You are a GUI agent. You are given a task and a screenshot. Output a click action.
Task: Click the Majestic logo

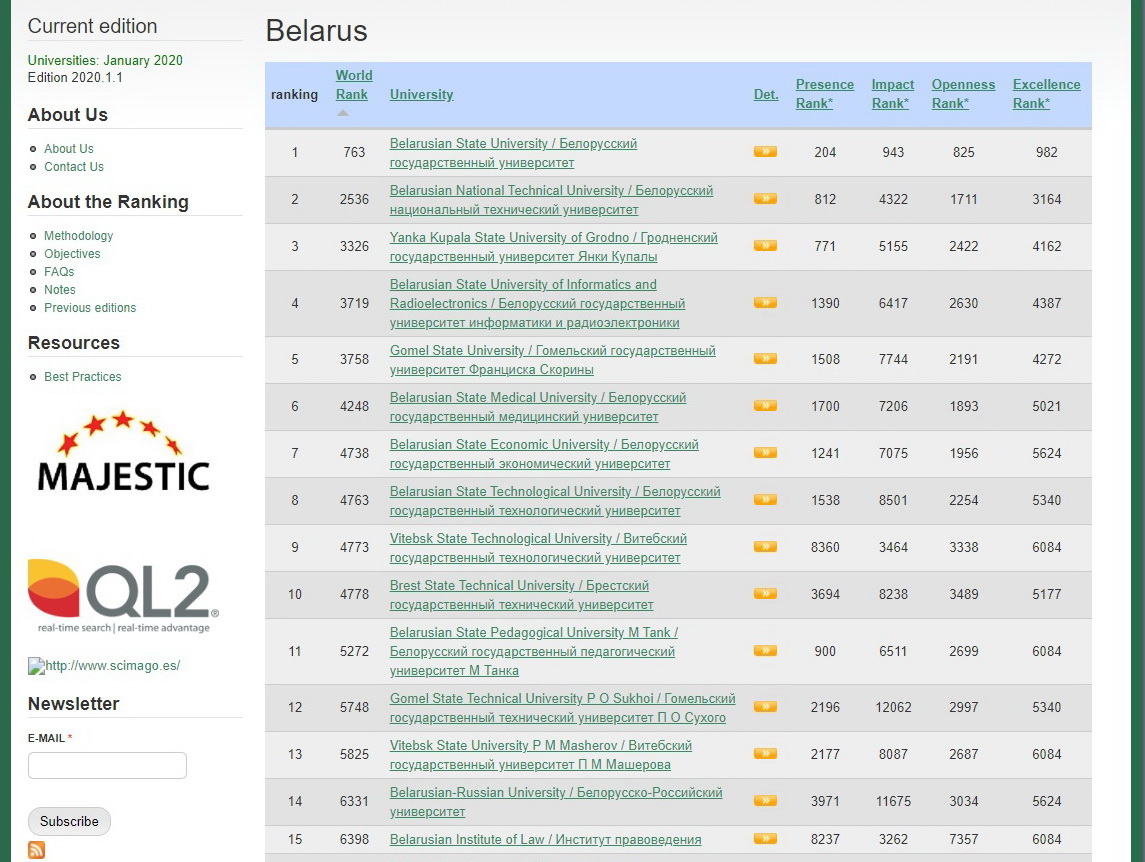(x=123, y=451)
